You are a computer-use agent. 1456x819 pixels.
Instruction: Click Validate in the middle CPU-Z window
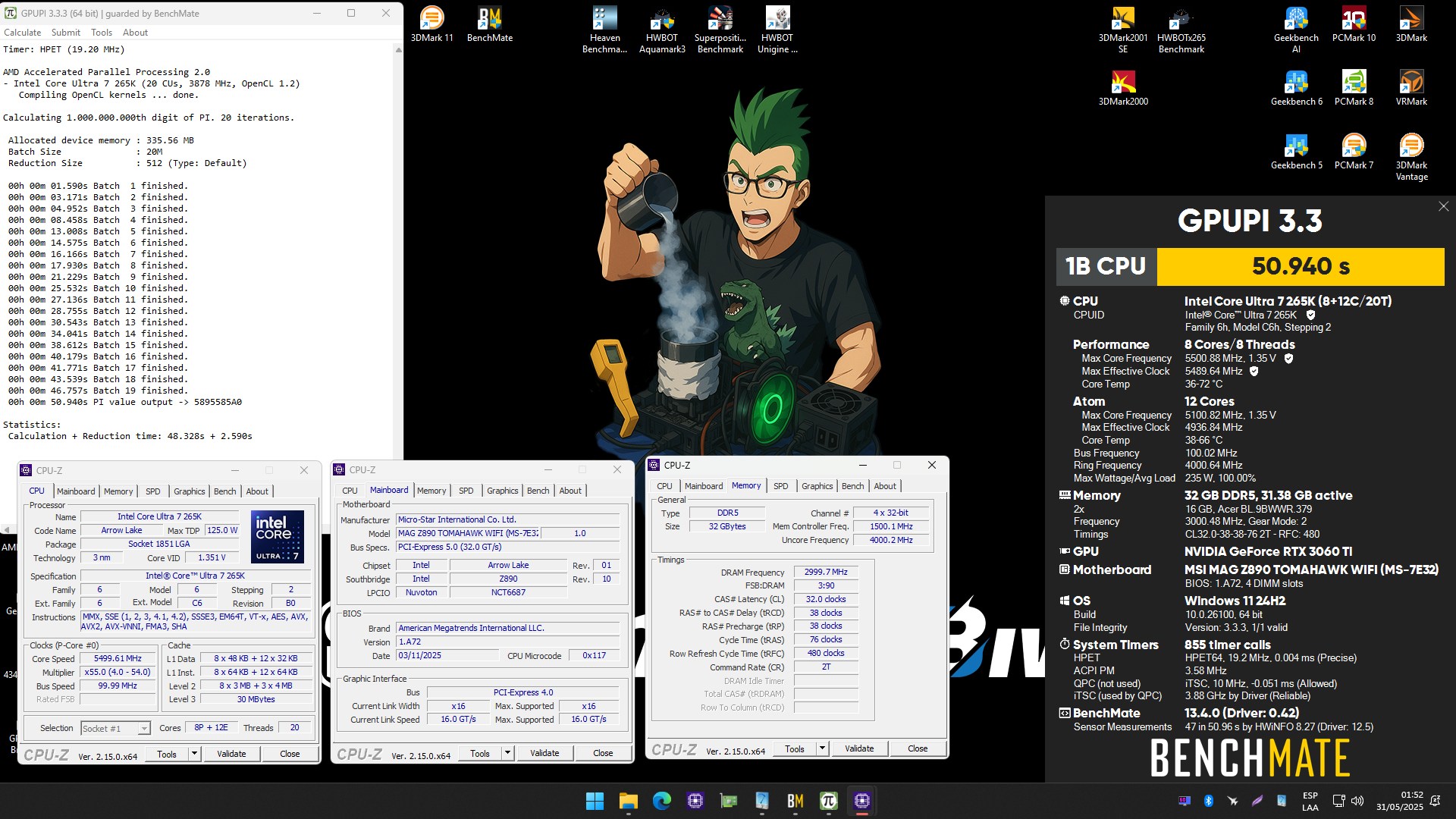point(544,753)
